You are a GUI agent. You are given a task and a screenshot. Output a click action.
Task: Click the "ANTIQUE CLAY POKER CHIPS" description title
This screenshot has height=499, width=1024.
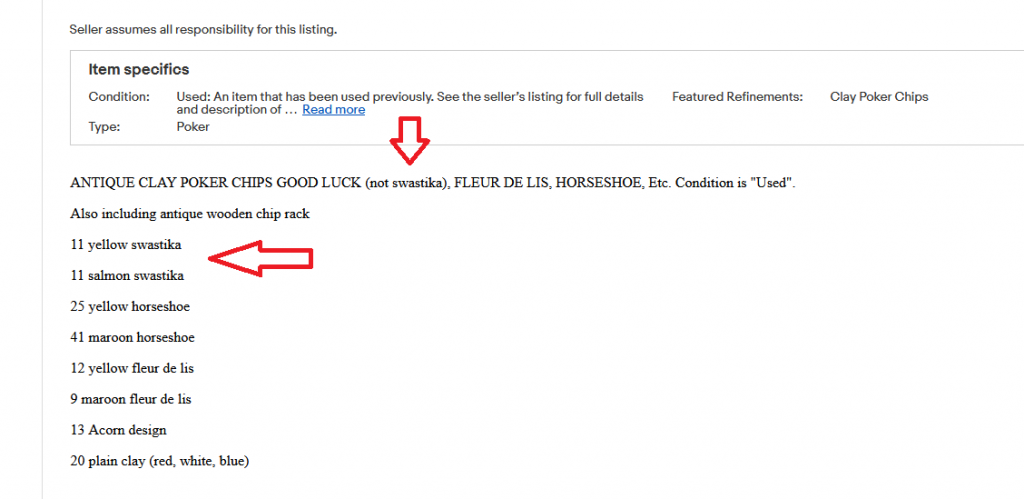(x=432, y=184)
